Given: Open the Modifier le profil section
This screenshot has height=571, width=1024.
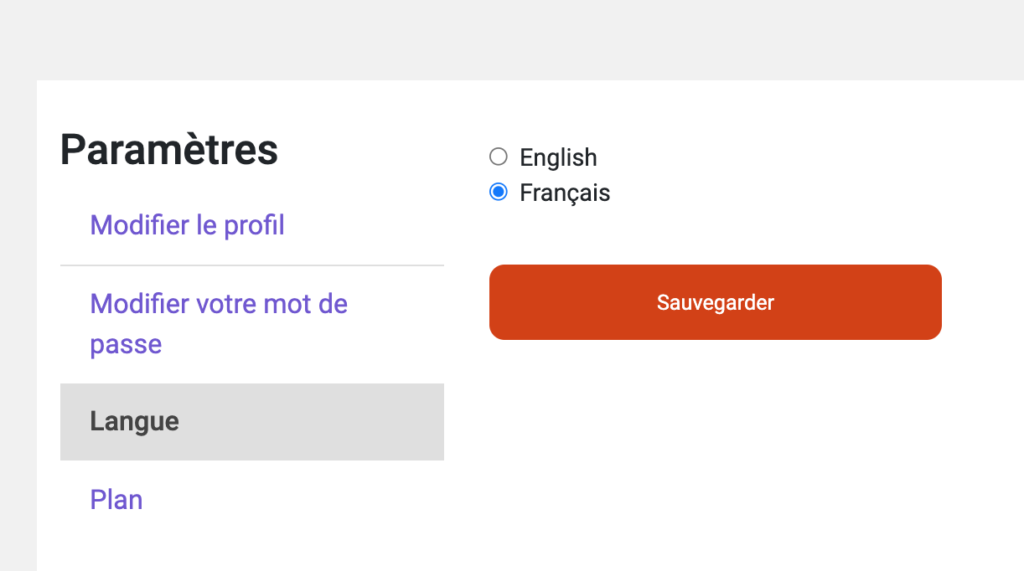Looking at the screenshot, I should pos(187,225).
